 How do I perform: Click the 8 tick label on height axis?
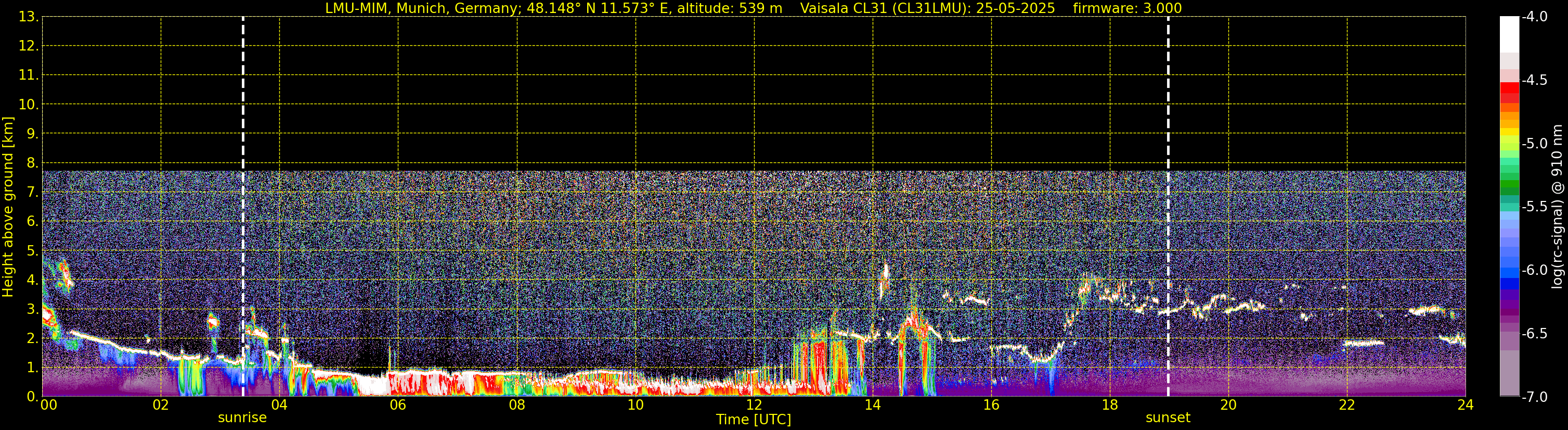pyautogui.click(x=32, y=162)
